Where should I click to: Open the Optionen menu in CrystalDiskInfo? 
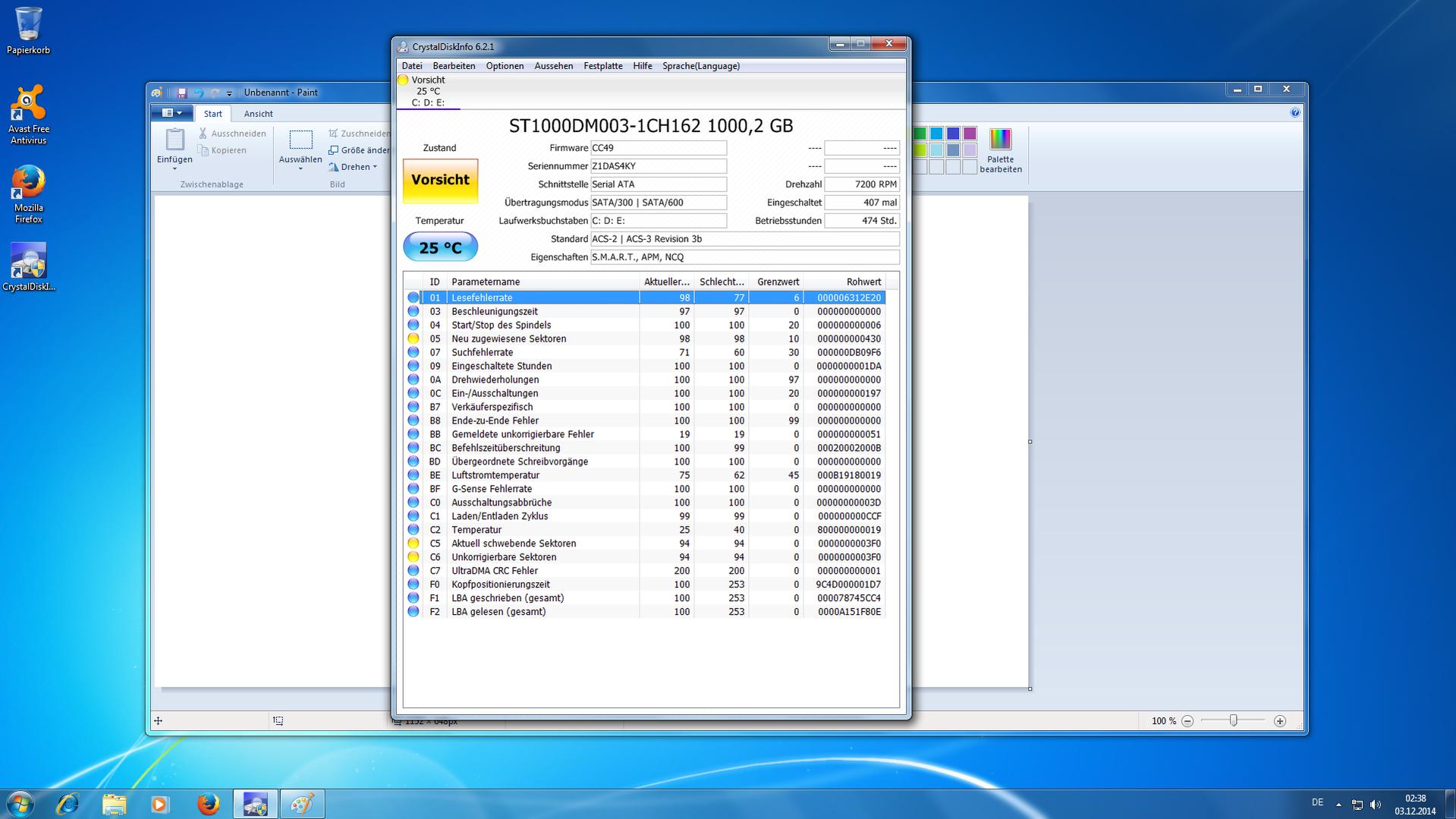[505, 66]
